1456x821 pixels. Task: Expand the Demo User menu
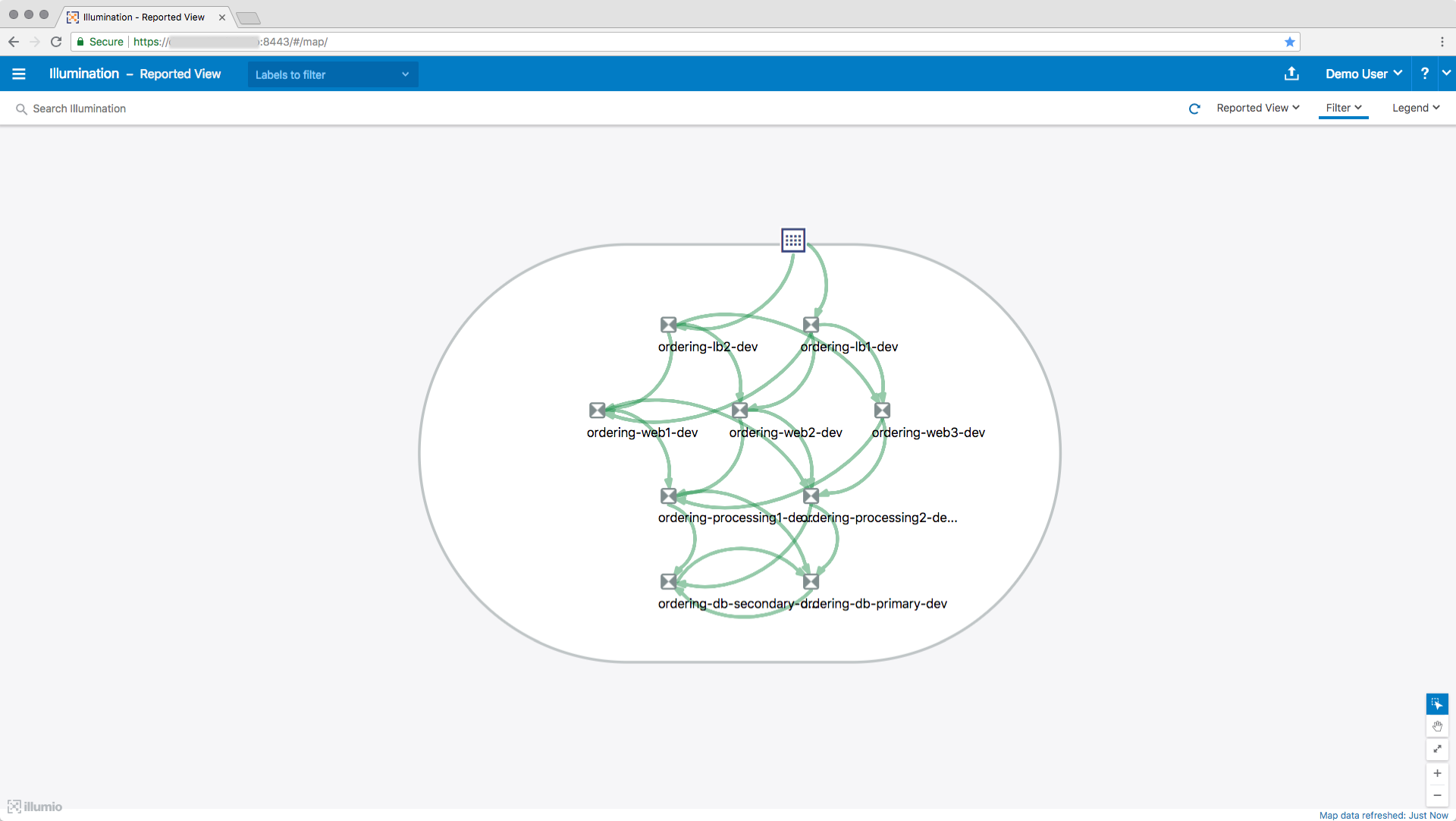tap(1363, 74)
